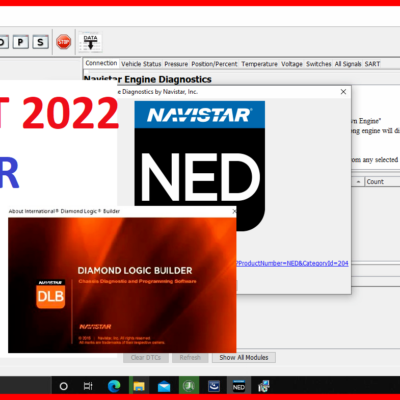Click About International Diamond Logic Builder title
The height and width of the screenshot is (400, 400).
point(64,211)
